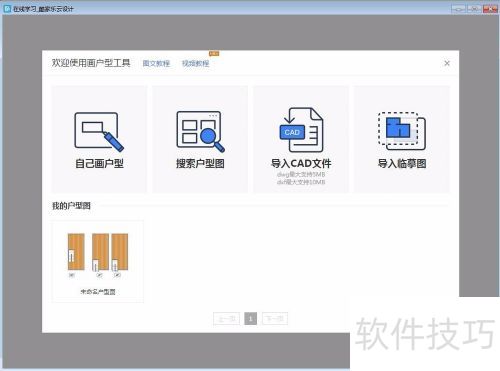Minimize the application window
Screen dimensions: 500x371
point(458,9)
